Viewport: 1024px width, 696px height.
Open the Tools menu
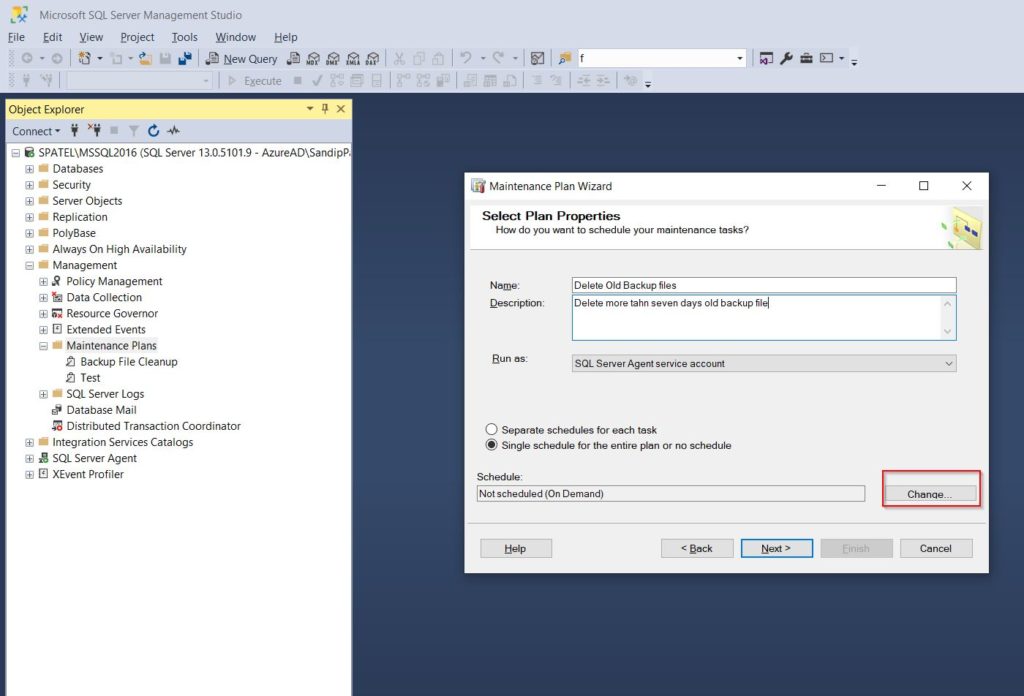pos(184,37)
